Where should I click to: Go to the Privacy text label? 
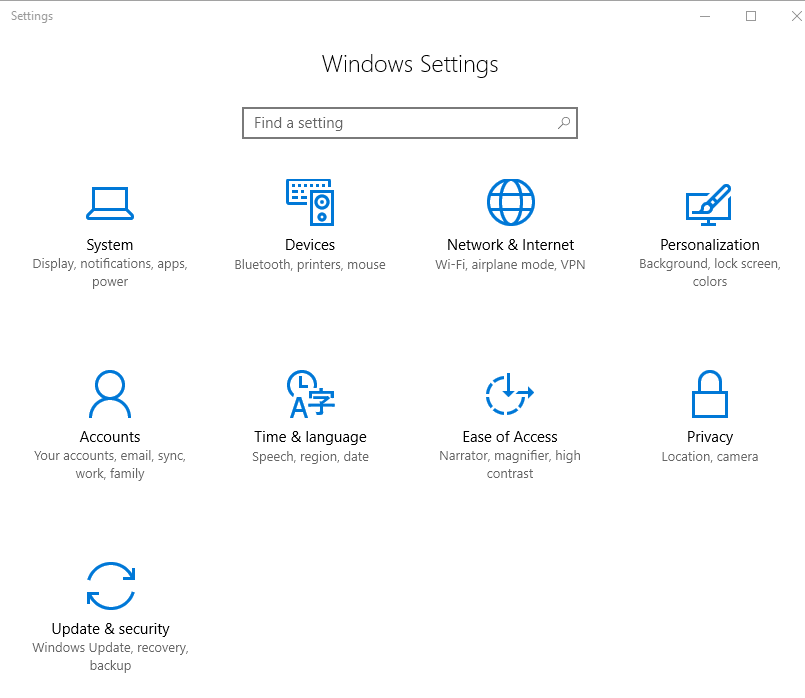pyautogui.click(x=709, y=437)
